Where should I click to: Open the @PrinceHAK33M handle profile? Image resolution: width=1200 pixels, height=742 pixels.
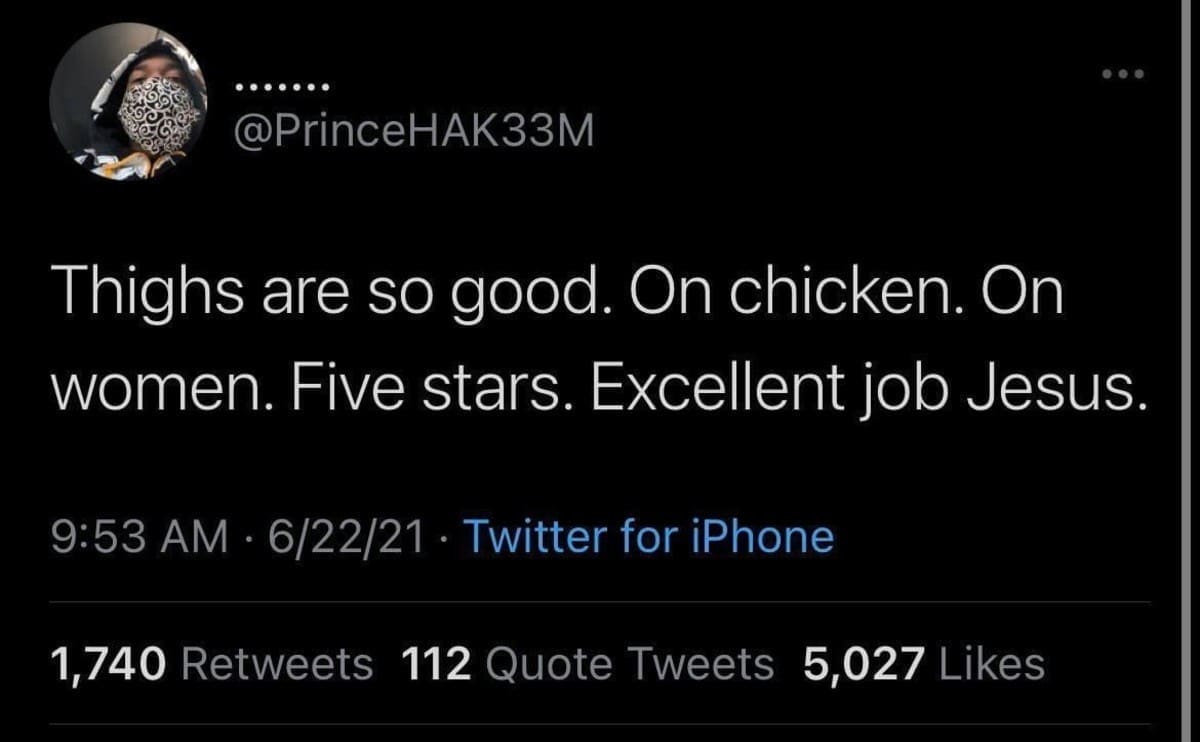tap(413, 130)
